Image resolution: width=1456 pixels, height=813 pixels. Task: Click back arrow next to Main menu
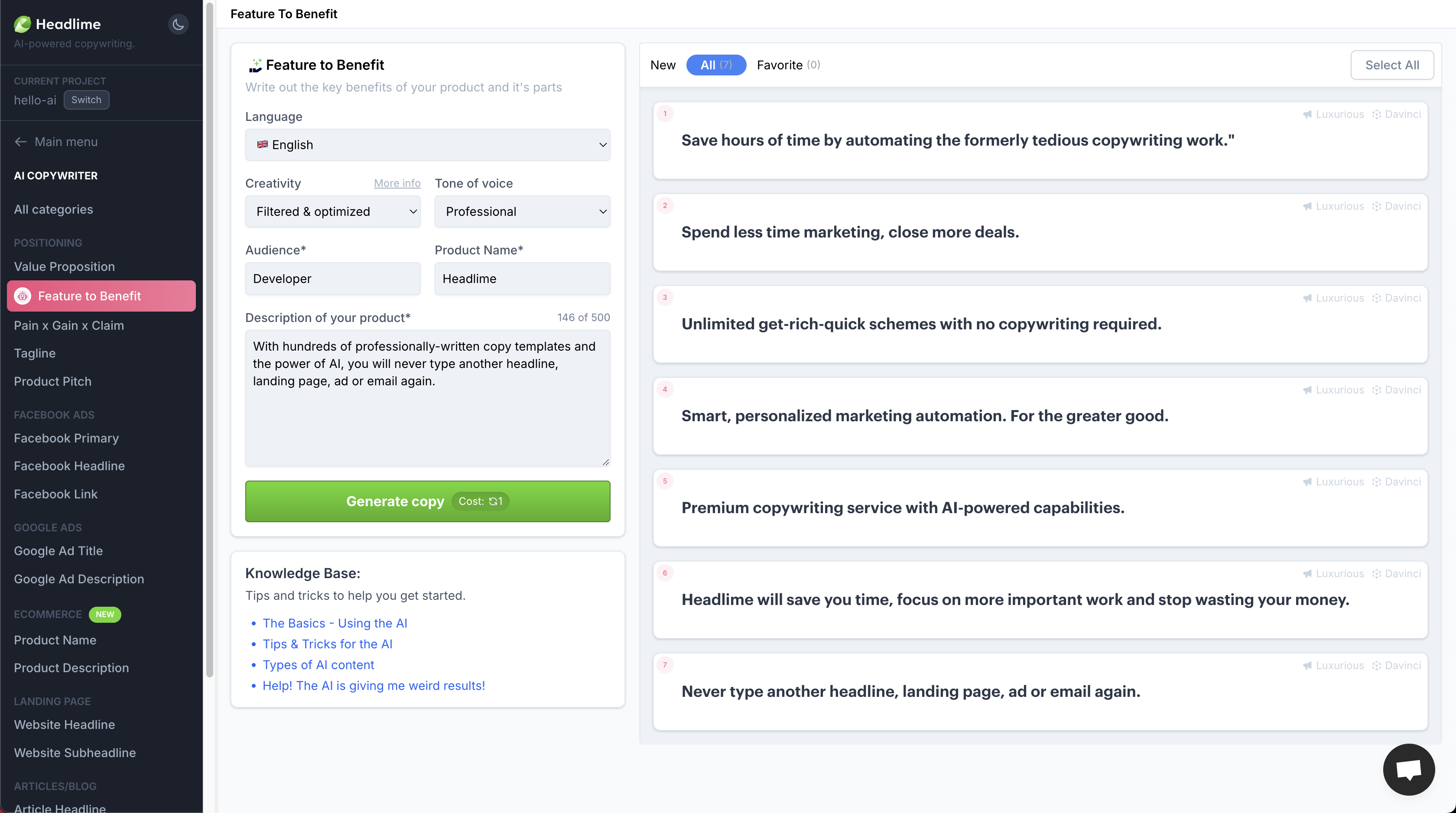click(x=21, y=142)
